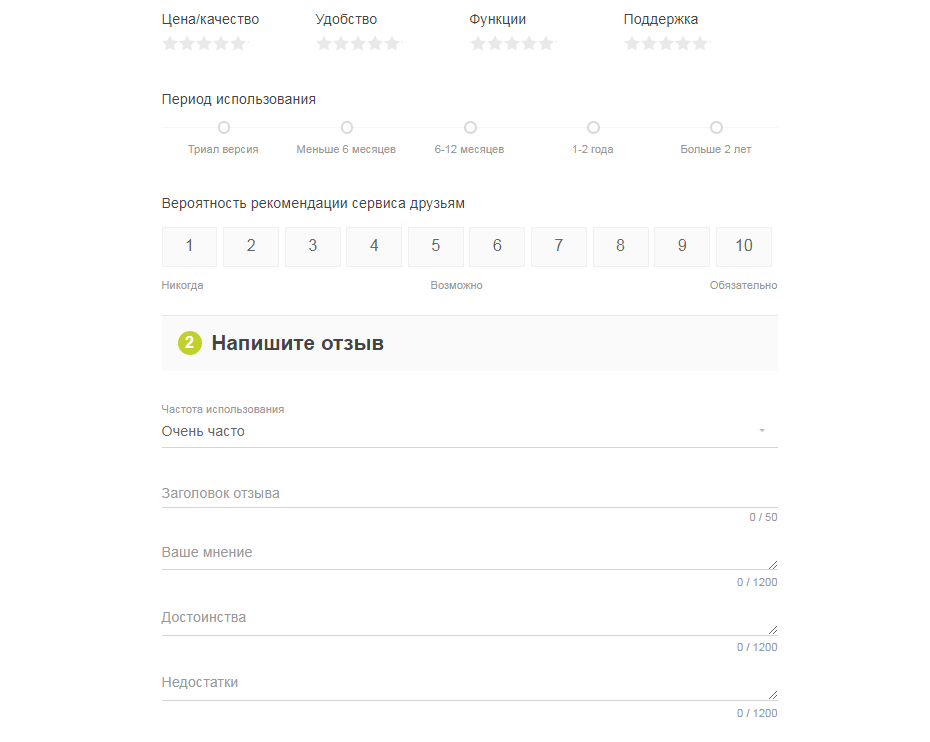The image size is (930, 742).
Task: Grab the Недостатки textarea resize handle
Action: point(773,695)
